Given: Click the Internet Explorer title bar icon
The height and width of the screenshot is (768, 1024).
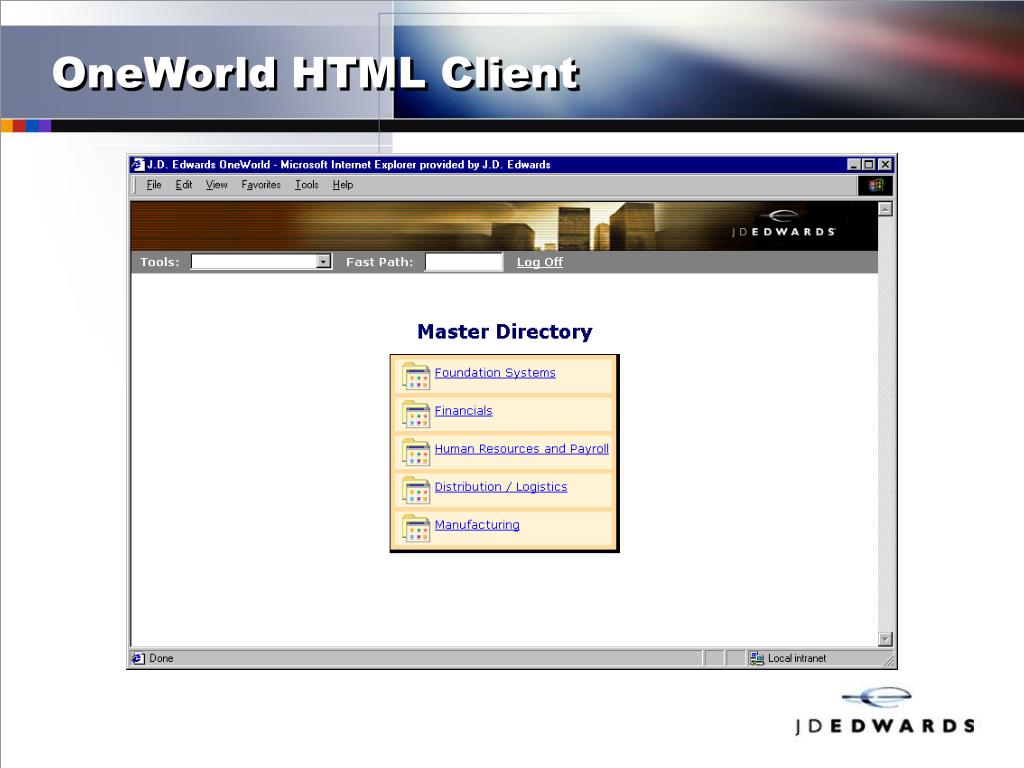Looking at the screenshot, I should tap(138, 165).
